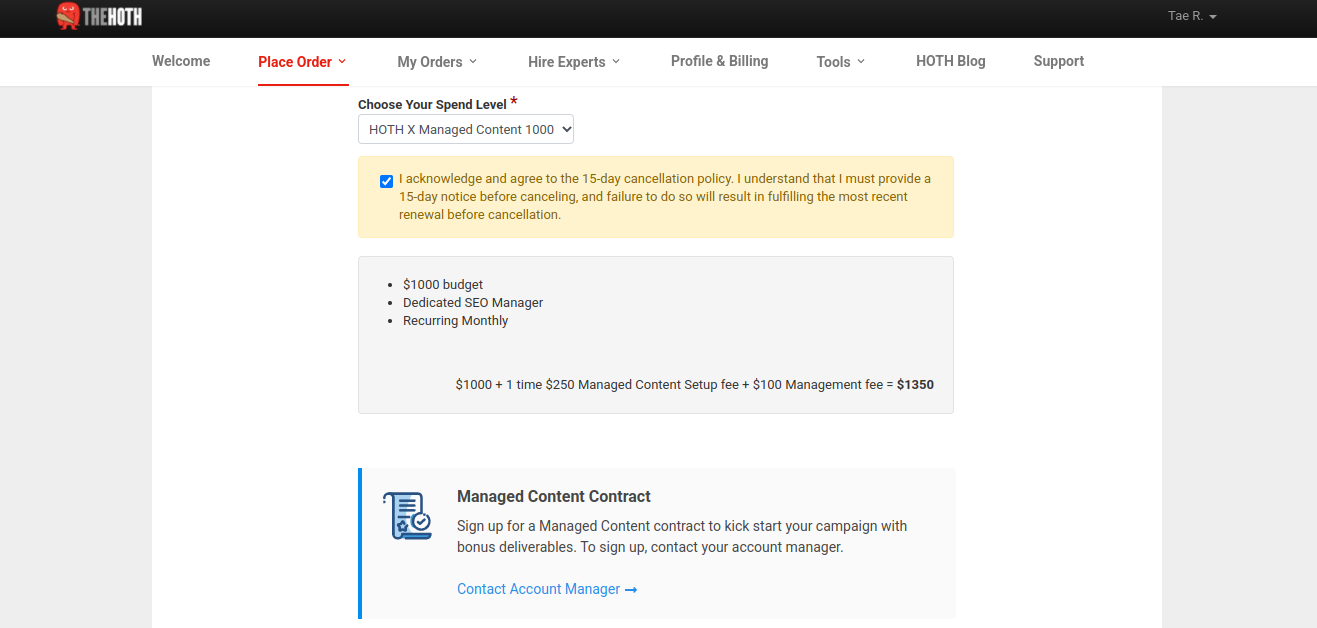Image resolution: width=1317 pixels, height=628 pixels.
Task: Click the Managed Content Contract heading
Action: 554,496
